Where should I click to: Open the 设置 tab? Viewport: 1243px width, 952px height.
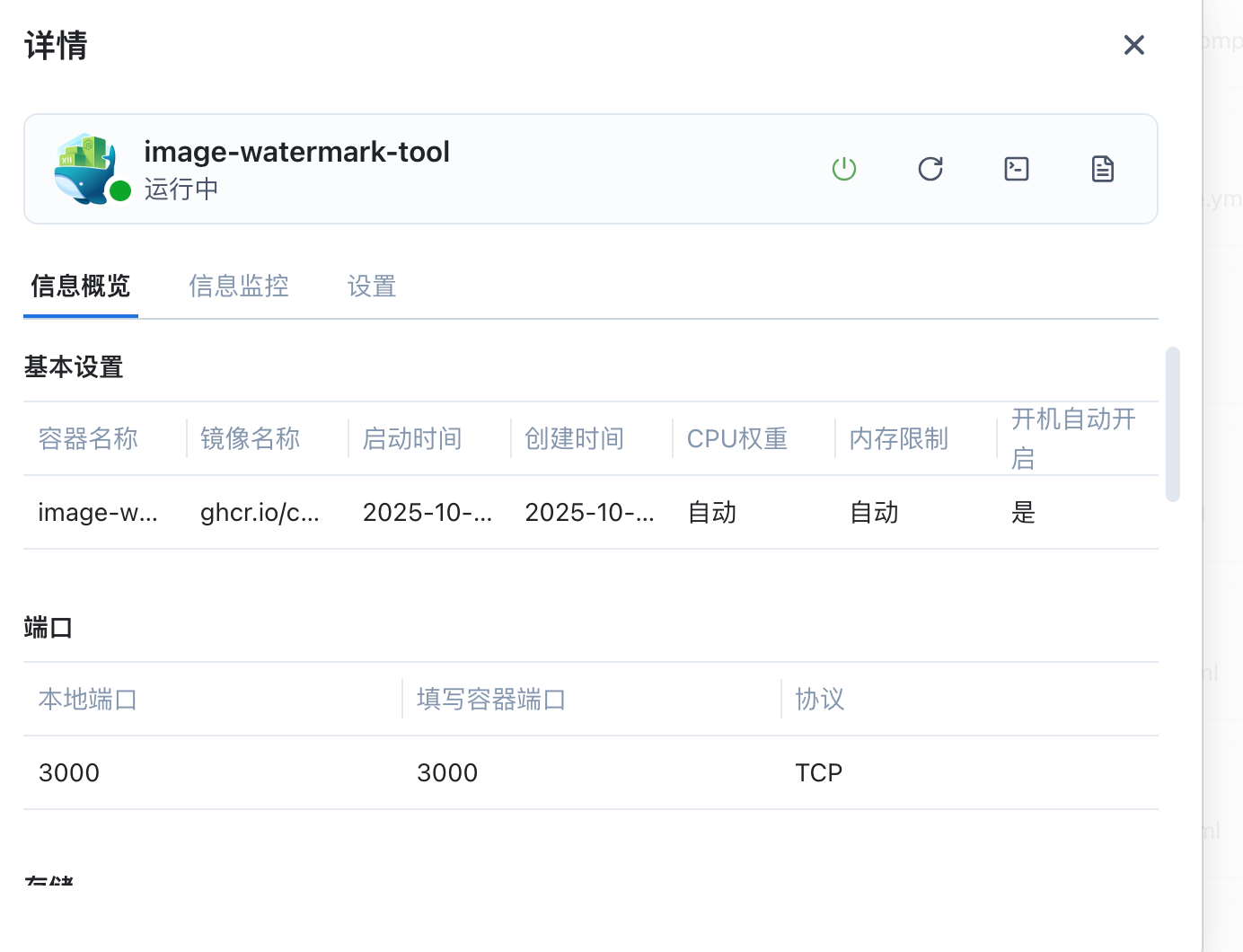pyautogui.click(x=371, y=286)
